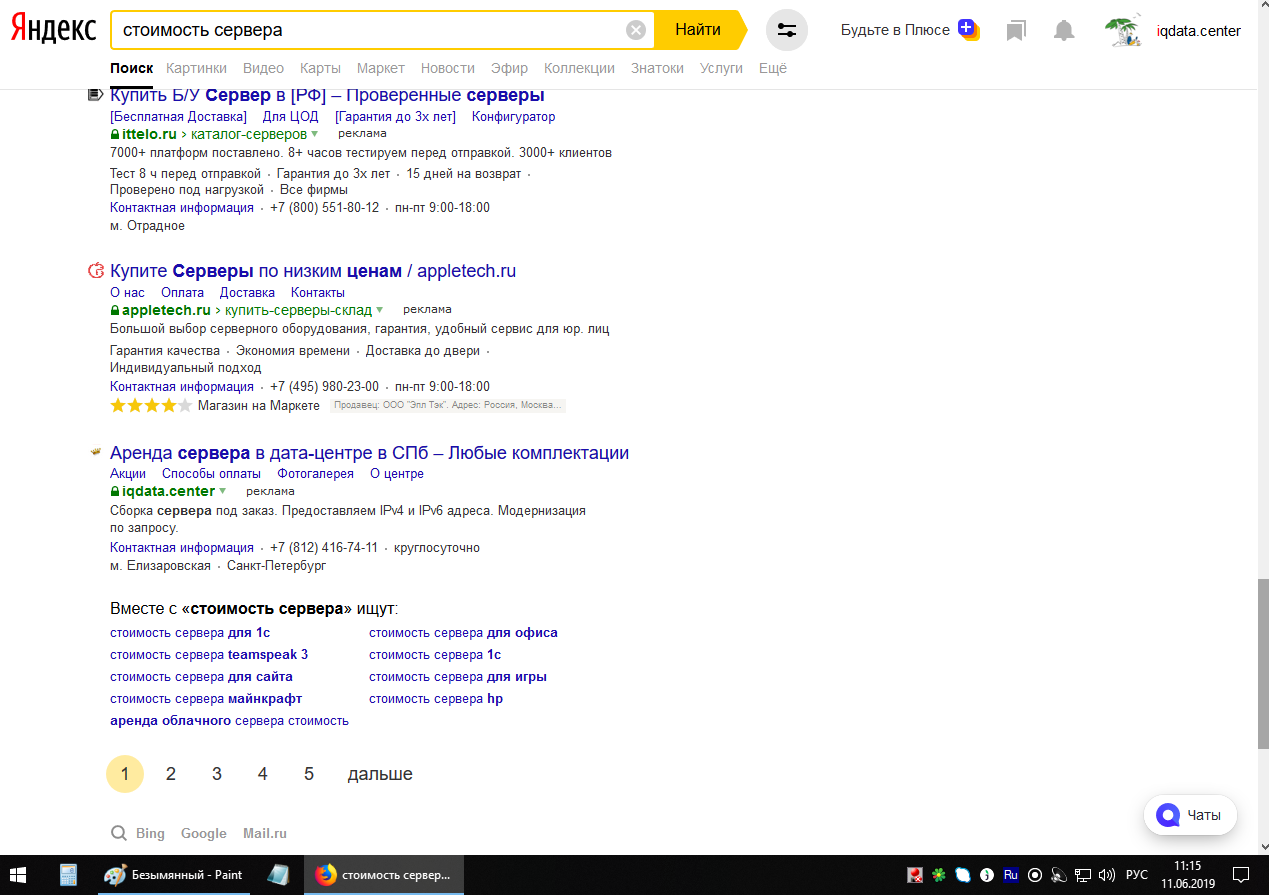Screen dimensions: 1269x895
Task: Repeat the search in Mail.ru
Action: pos(265,833)
